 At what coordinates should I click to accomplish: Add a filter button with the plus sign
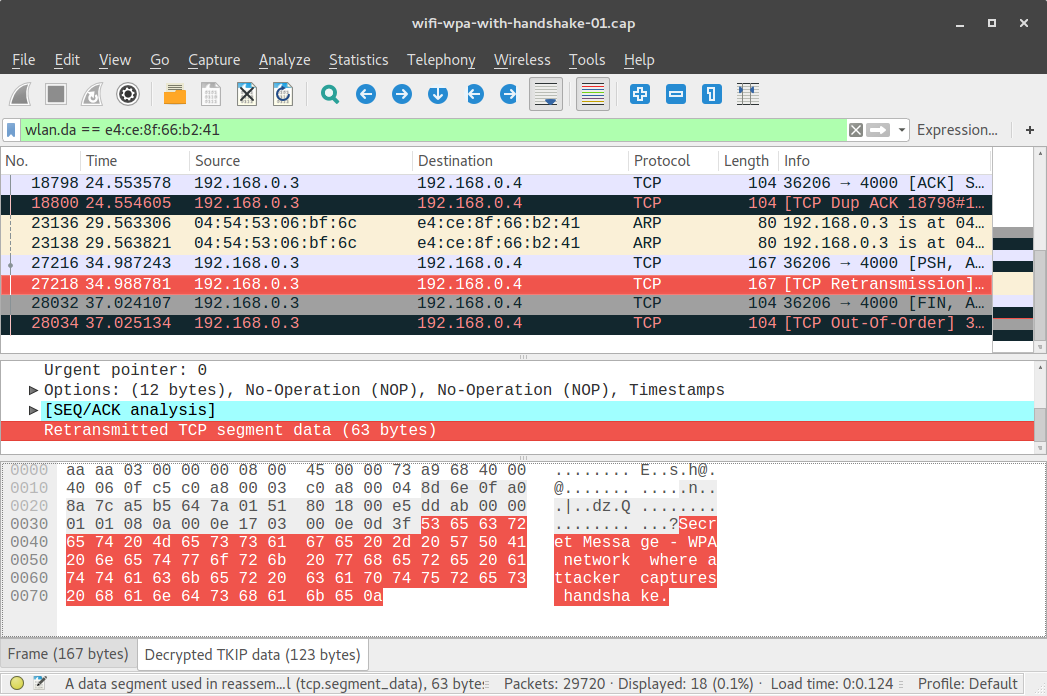point(1029,130)
